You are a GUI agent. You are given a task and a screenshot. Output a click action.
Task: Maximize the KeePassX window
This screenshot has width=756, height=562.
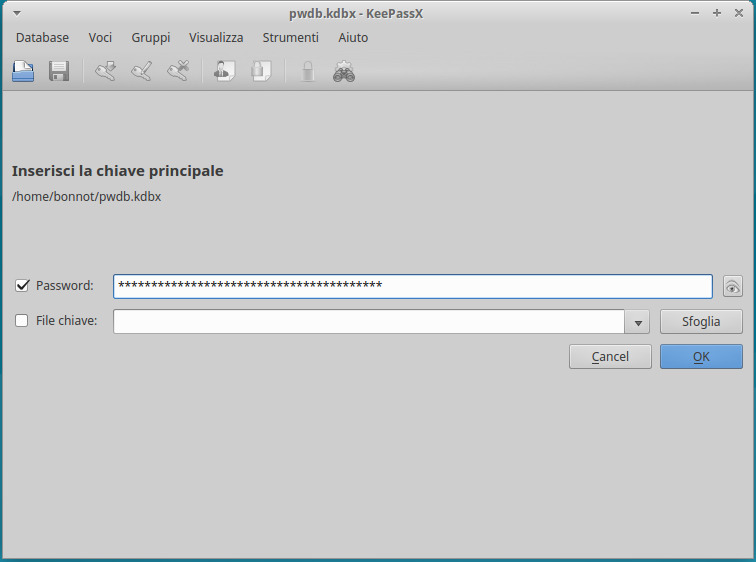tap(717, 13)
